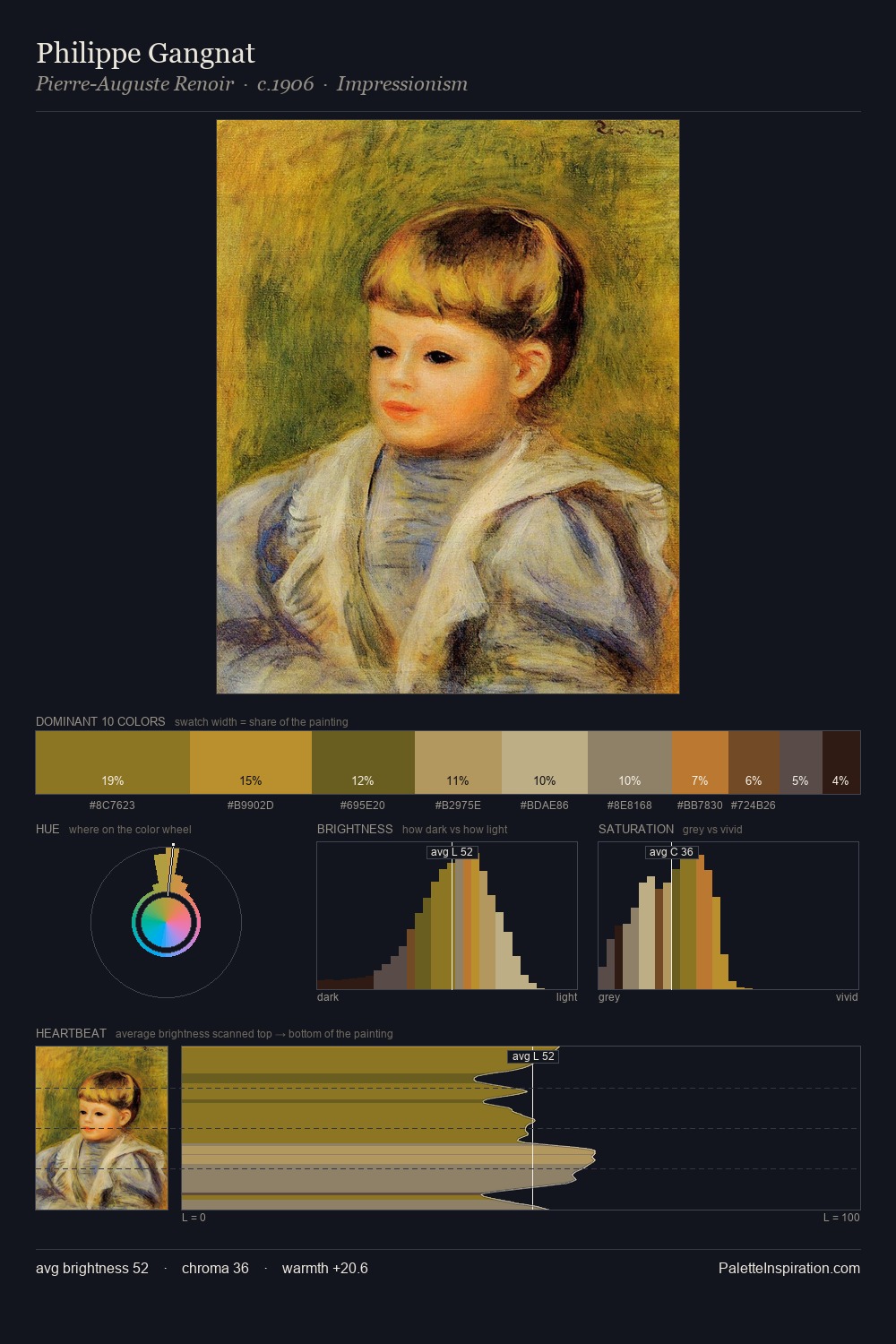Click the Impressionism style label

click(402, 84)
